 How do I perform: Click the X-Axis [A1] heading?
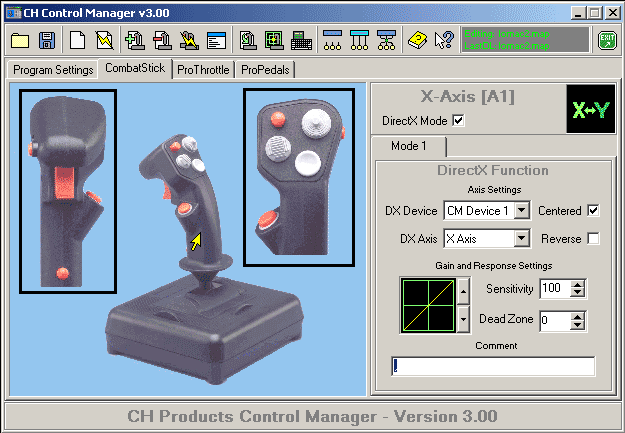[468, 96]
